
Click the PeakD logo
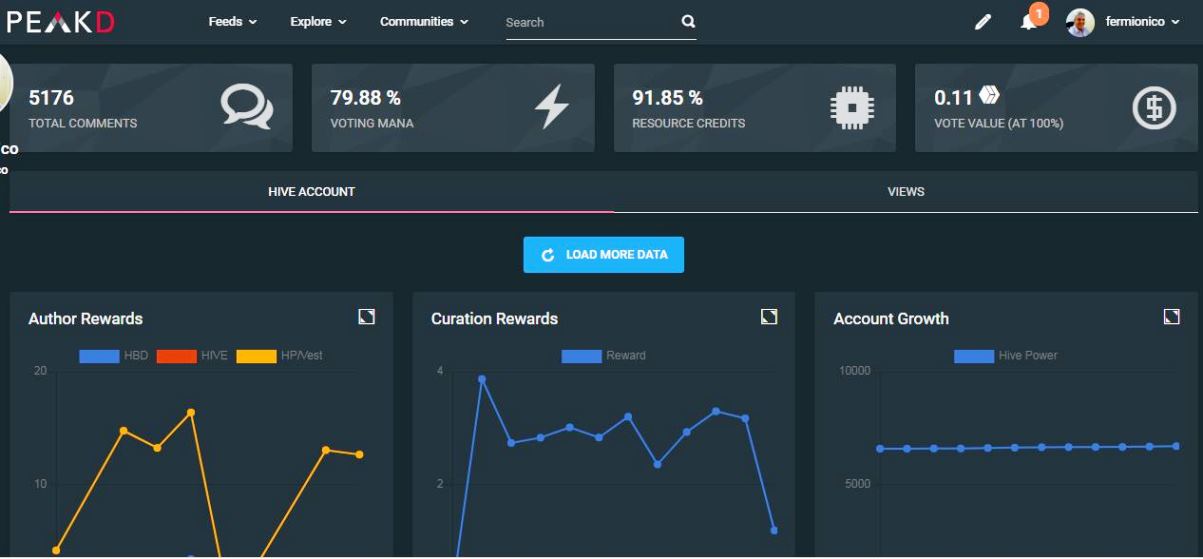point(61,22)
